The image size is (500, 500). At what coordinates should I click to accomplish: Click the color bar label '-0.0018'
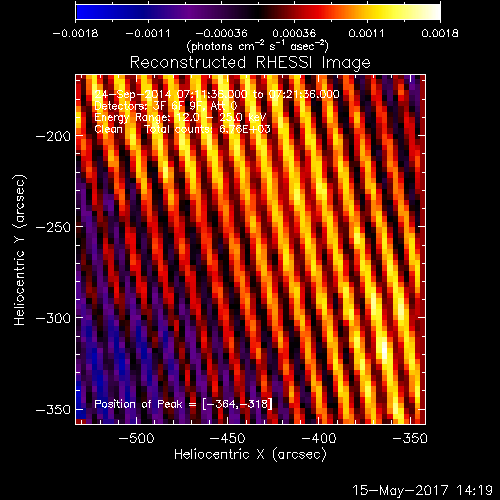click(x=75, y=33)
